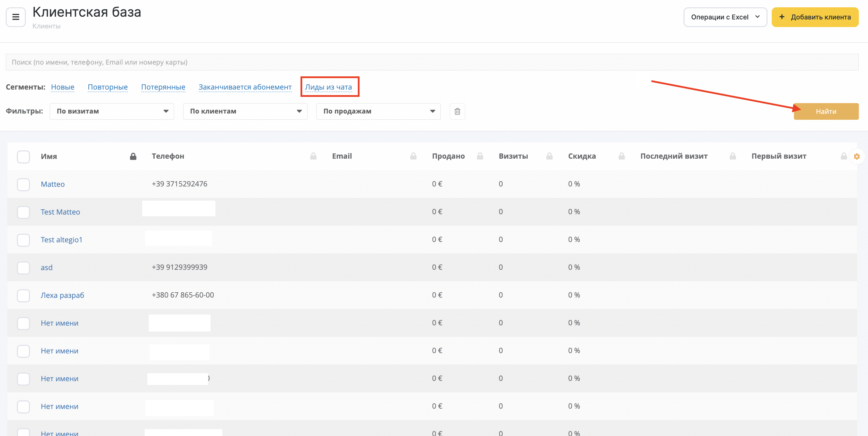Select the Лиды из чата segment

click(x=328, y=87)
